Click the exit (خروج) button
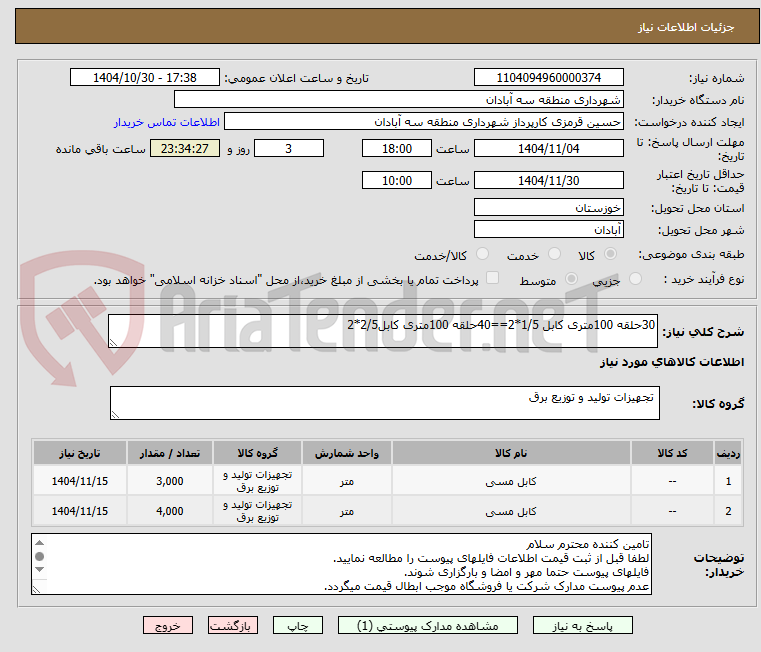761x652 pixels. point(167,625)
